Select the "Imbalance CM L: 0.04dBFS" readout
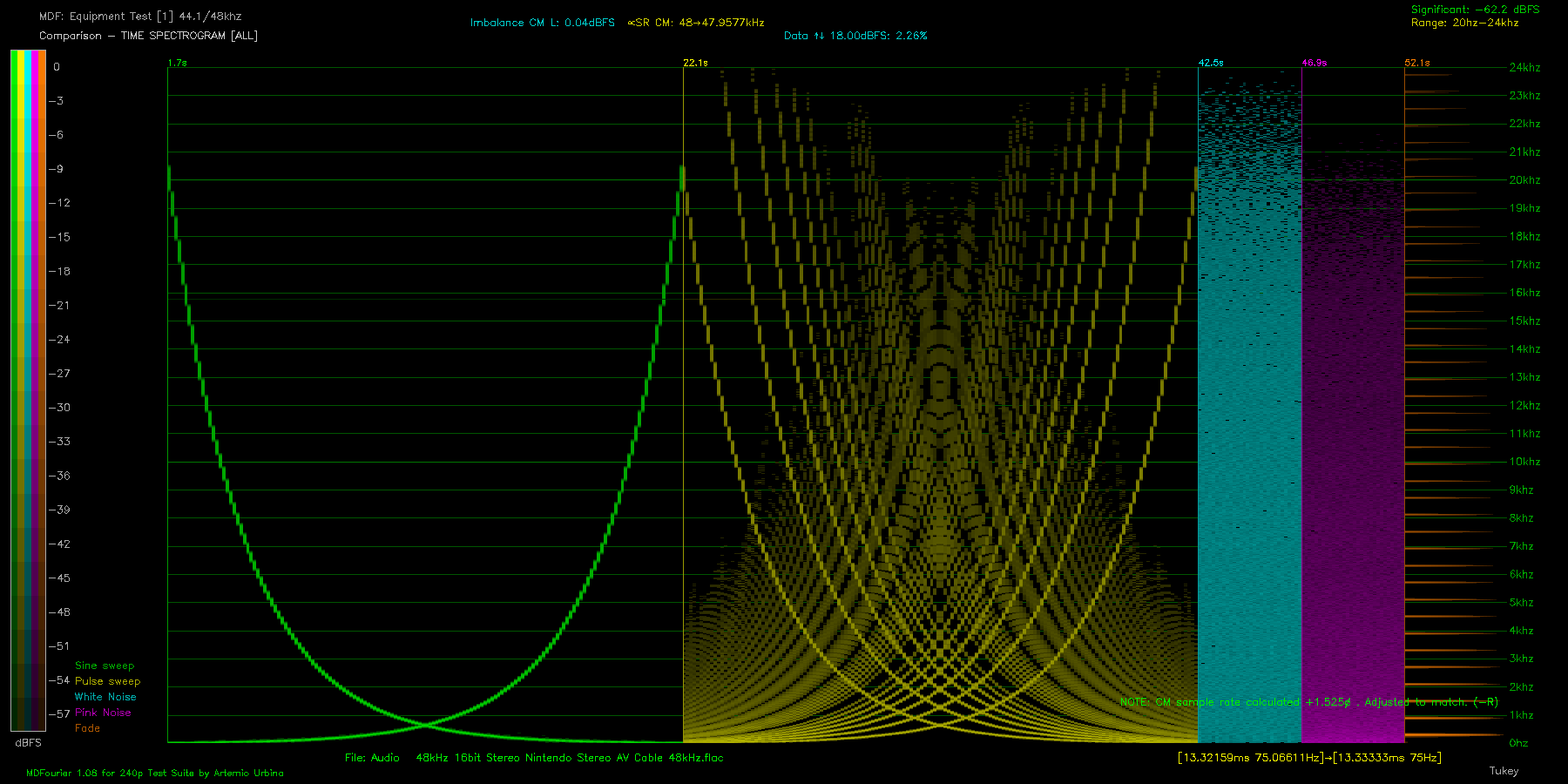1568x784 pixels. (543, 23)
